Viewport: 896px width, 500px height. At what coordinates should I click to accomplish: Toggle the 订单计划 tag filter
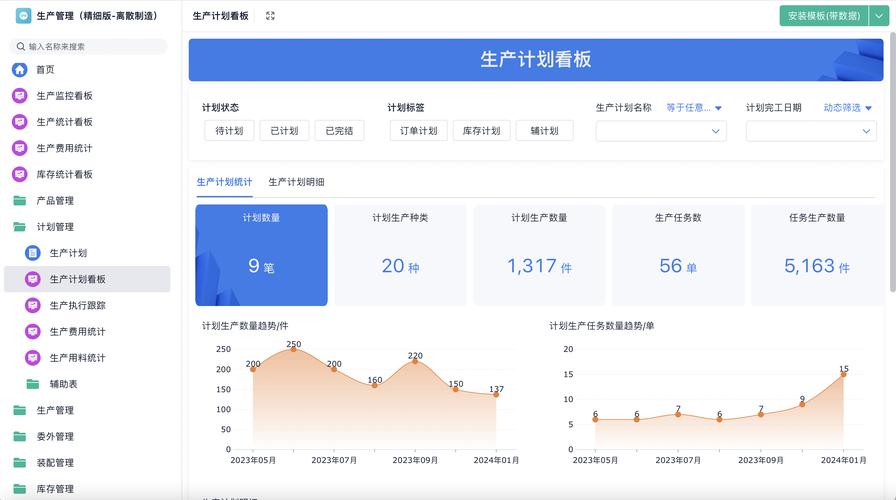click(419, 131)
